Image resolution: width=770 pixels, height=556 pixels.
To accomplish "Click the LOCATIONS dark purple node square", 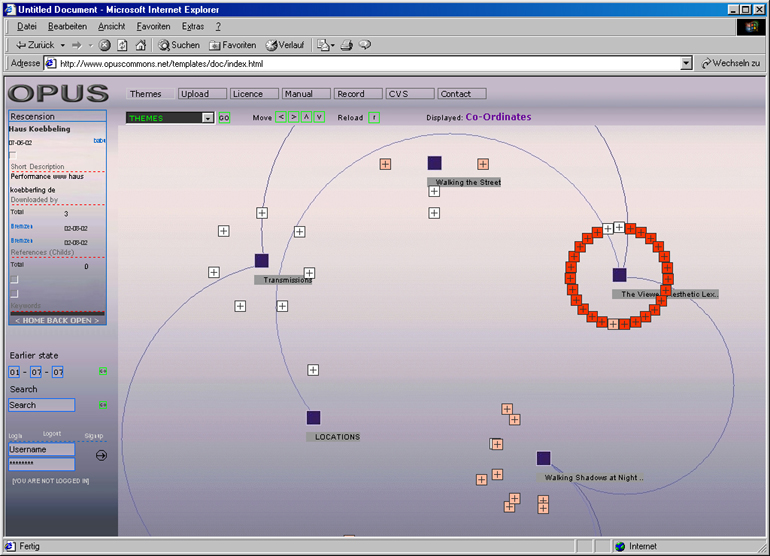I will click(313, 418).
